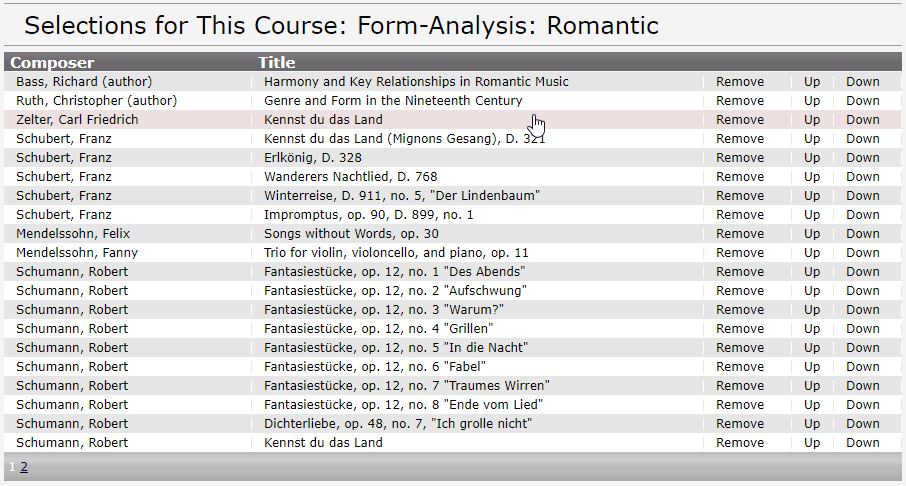Move Songs without Words, op. 30 up

click(x=812, y=234)
